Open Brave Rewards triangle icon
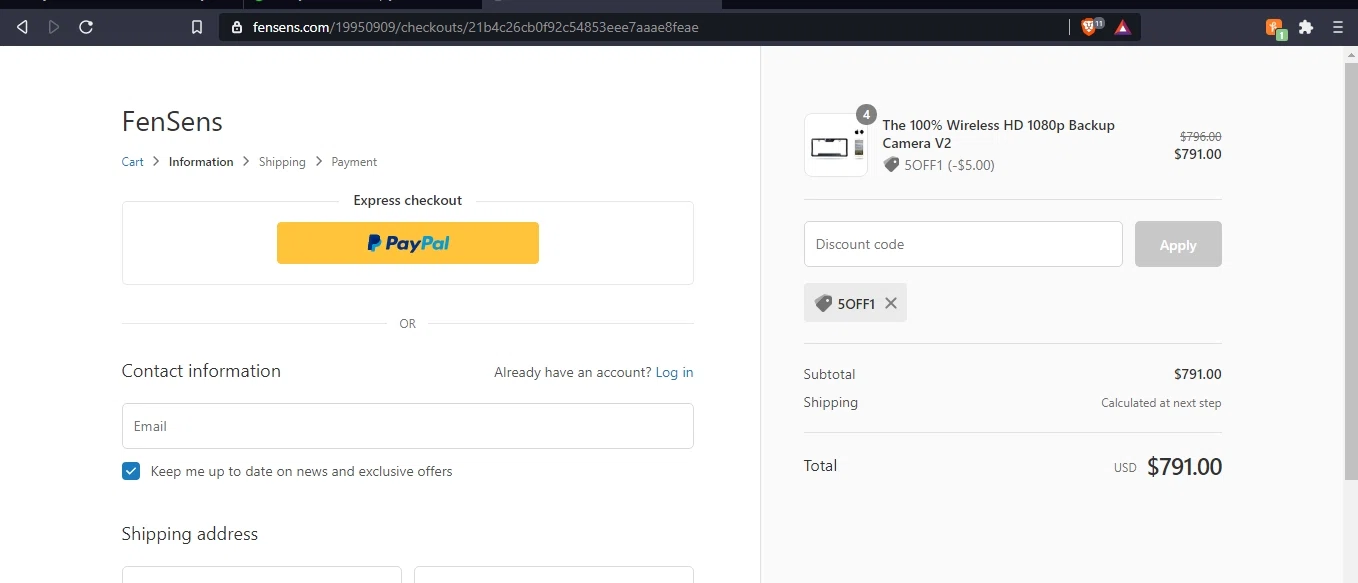 coord(1123,27)
